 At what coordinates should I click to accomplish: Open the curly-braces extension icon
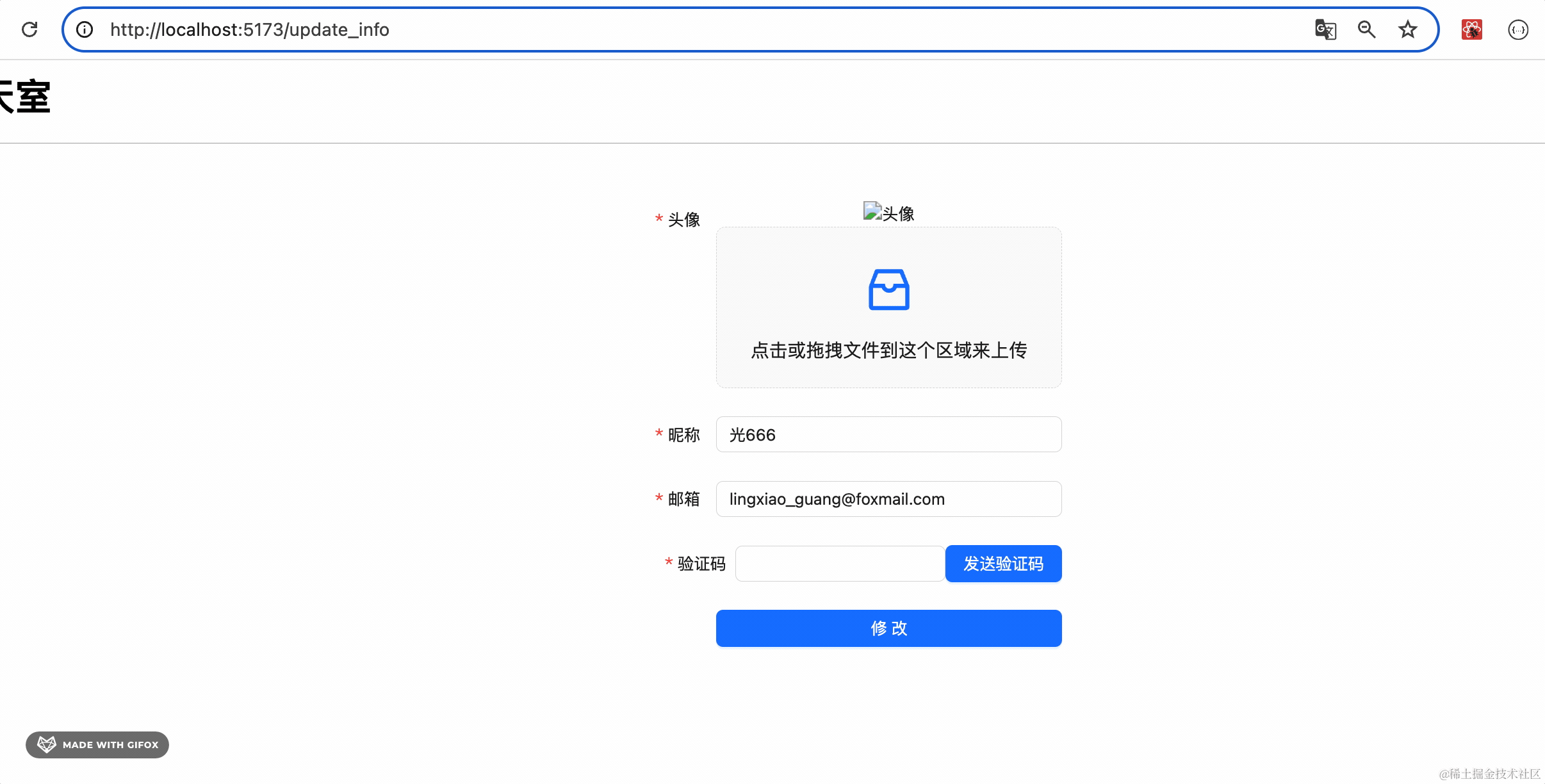pyautogui.click(x=1517, y=29)
